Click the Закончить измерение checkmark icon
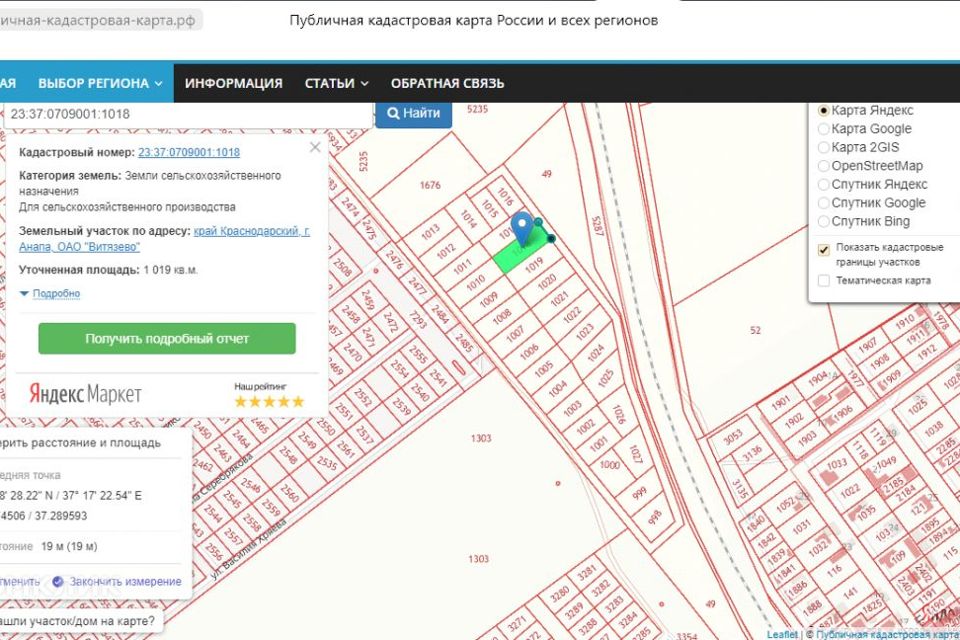Image resolution: width=960 pixels, height=640 pixels. click(x=58, y=581)
